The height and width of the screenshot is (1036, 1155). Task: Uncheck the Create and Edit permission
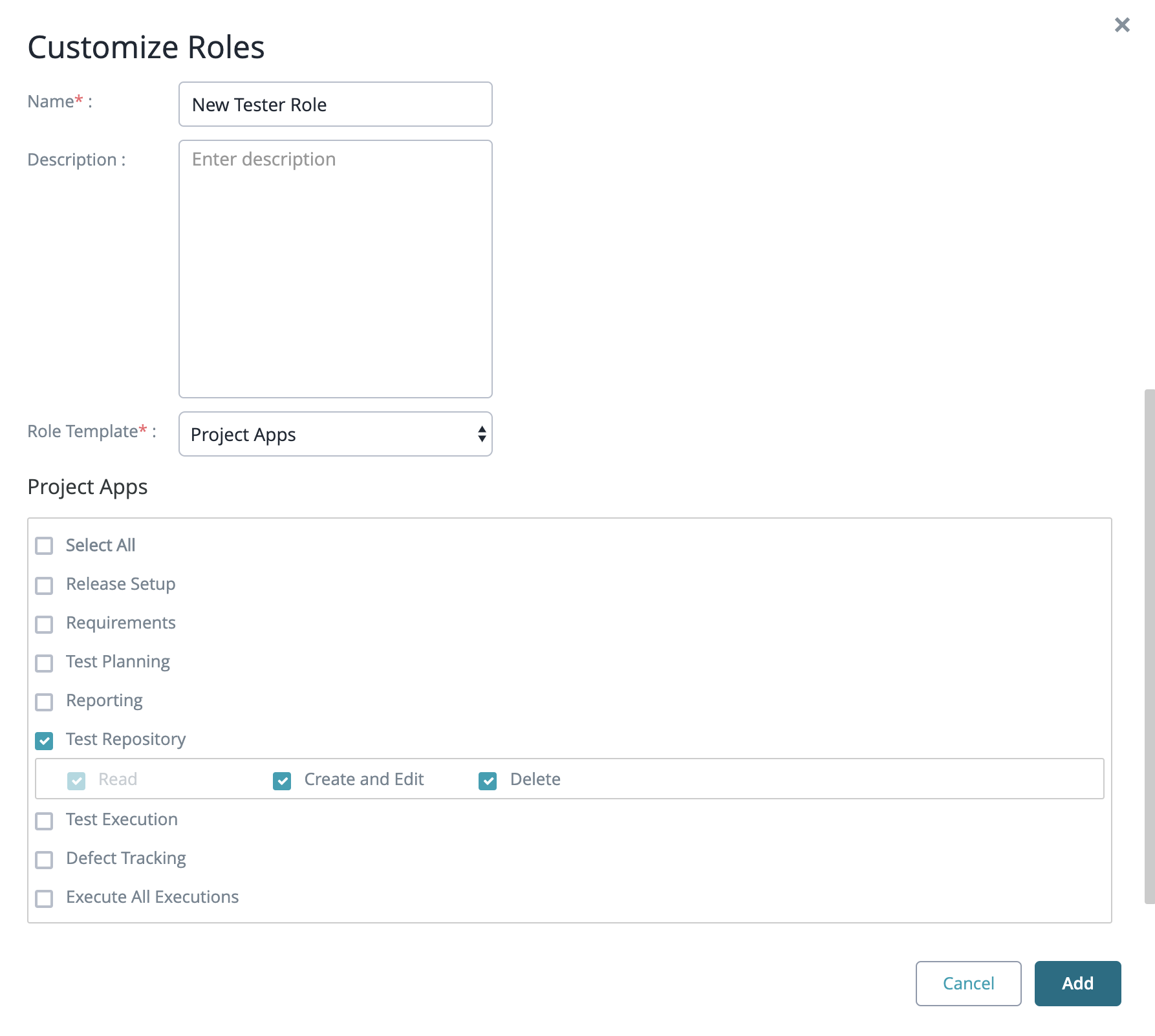click(282, 781)
